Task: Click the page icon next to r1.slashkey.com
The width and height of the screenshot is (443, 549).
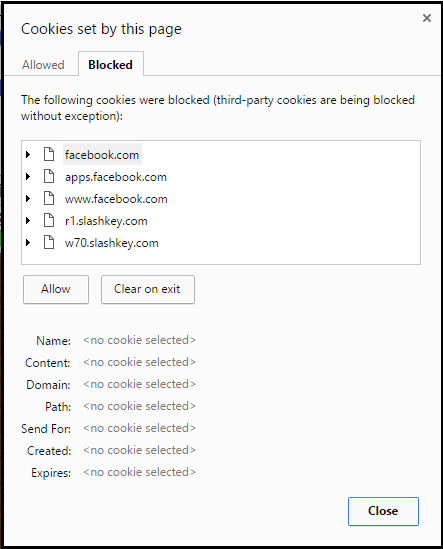Action: point(49,221)
